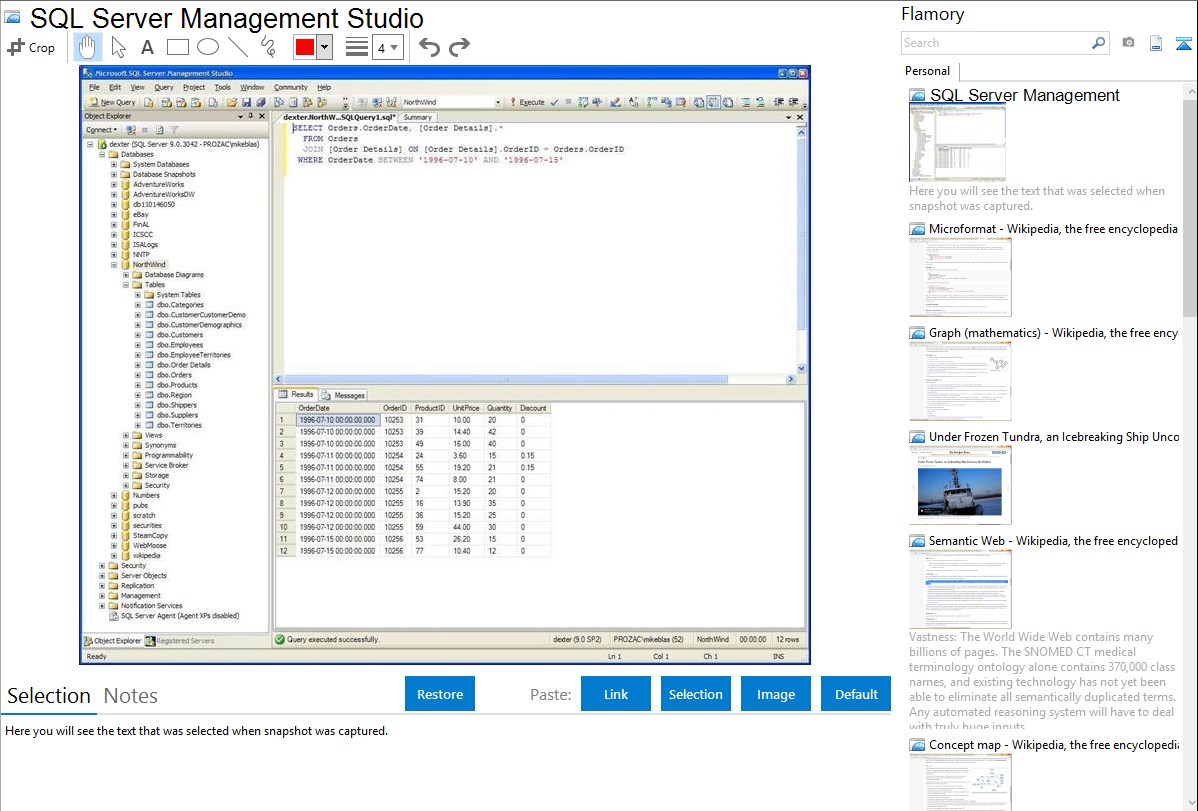1198x811 pixels.
Task: Click the icebreaking ship snapshot thumbnail
Action: 960,486
